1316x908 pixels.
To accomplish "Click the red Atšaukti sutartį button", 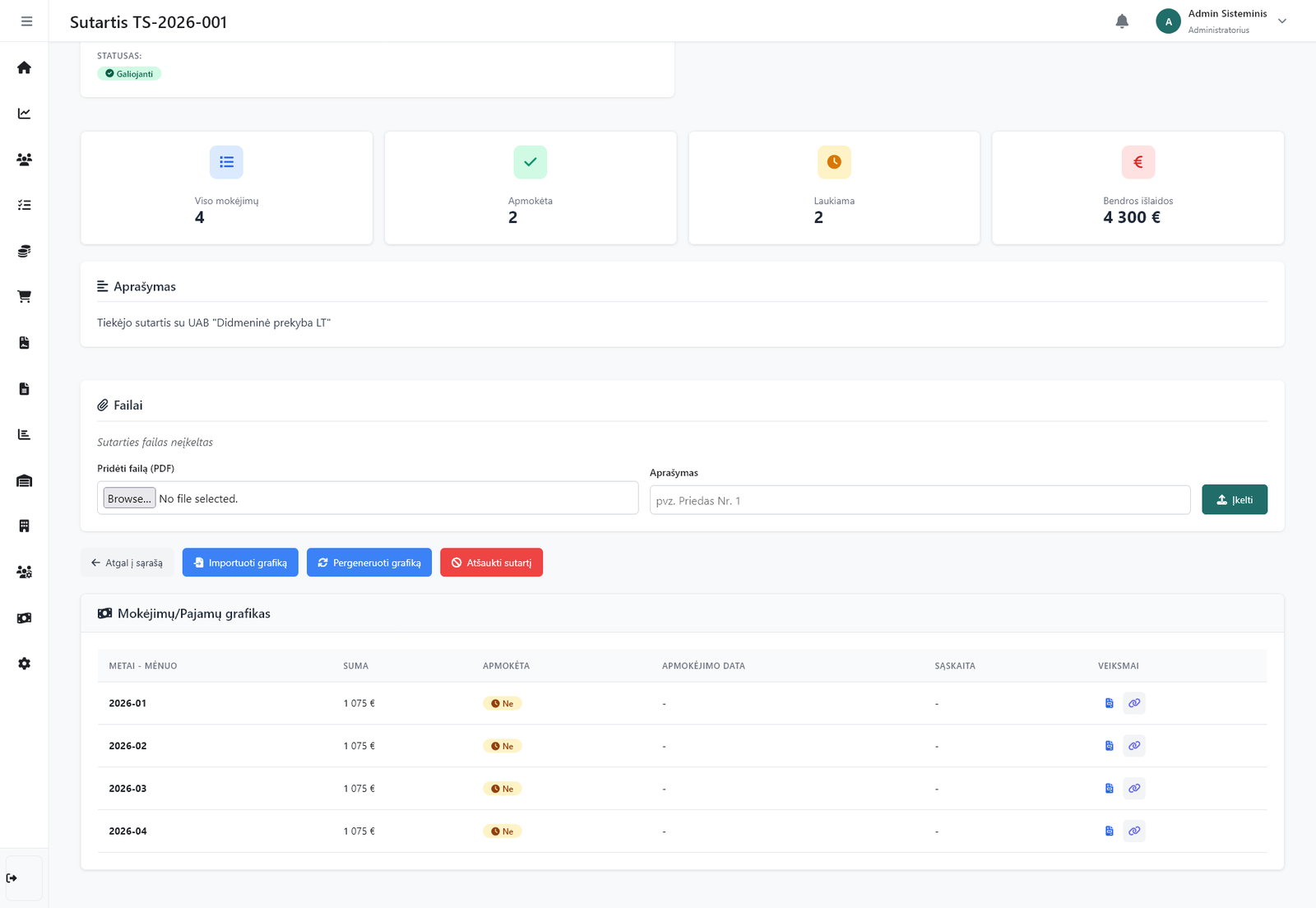I will tap(491, 563).
